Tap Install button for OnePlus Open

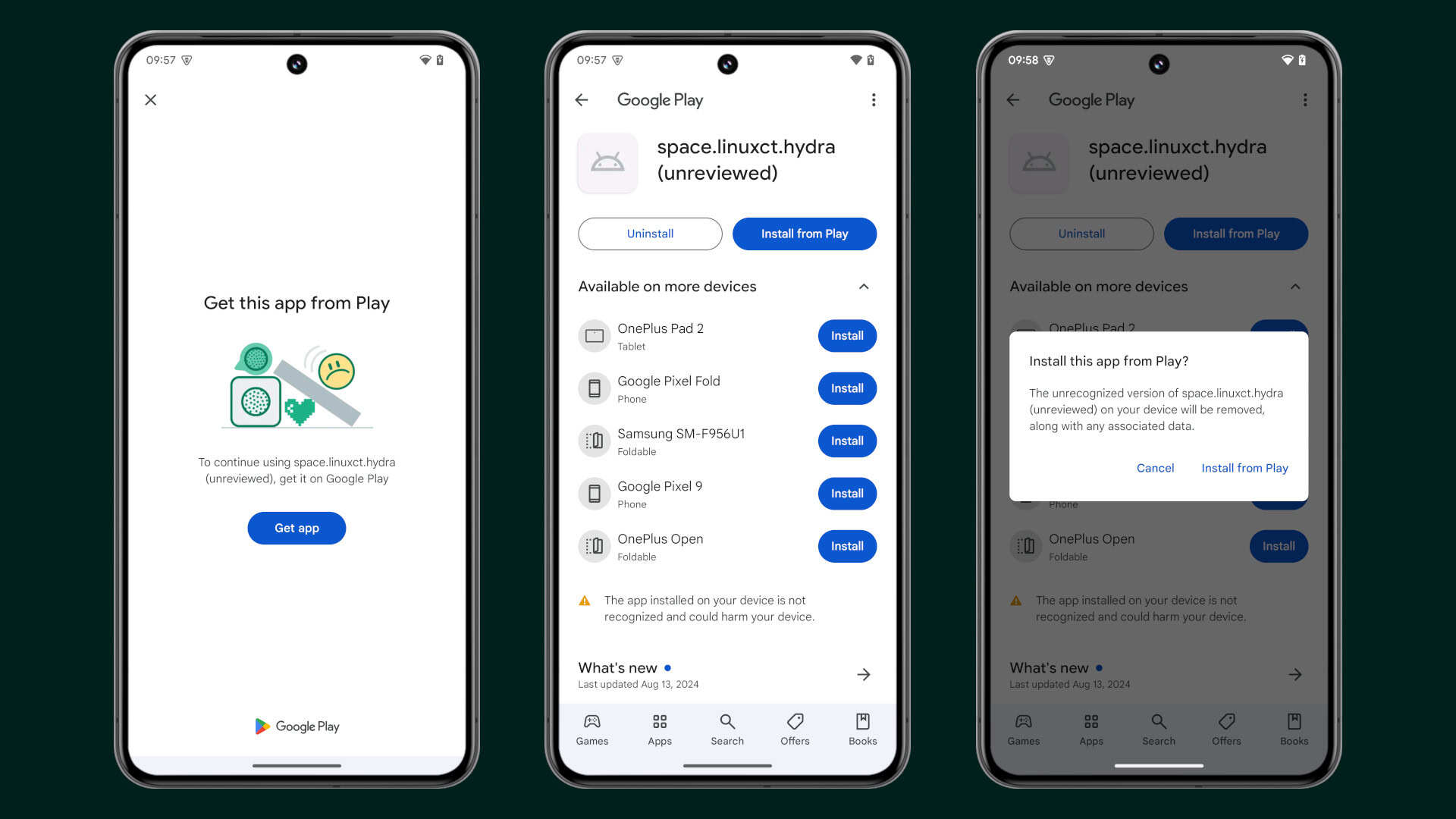point(846,546)
